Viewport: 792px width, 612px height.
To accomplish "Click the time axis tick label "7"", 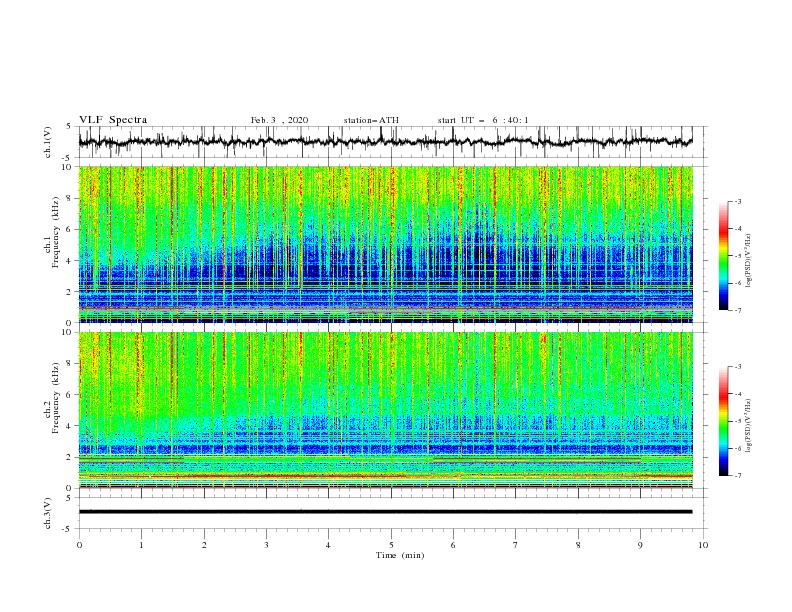I will click(515, 545).
